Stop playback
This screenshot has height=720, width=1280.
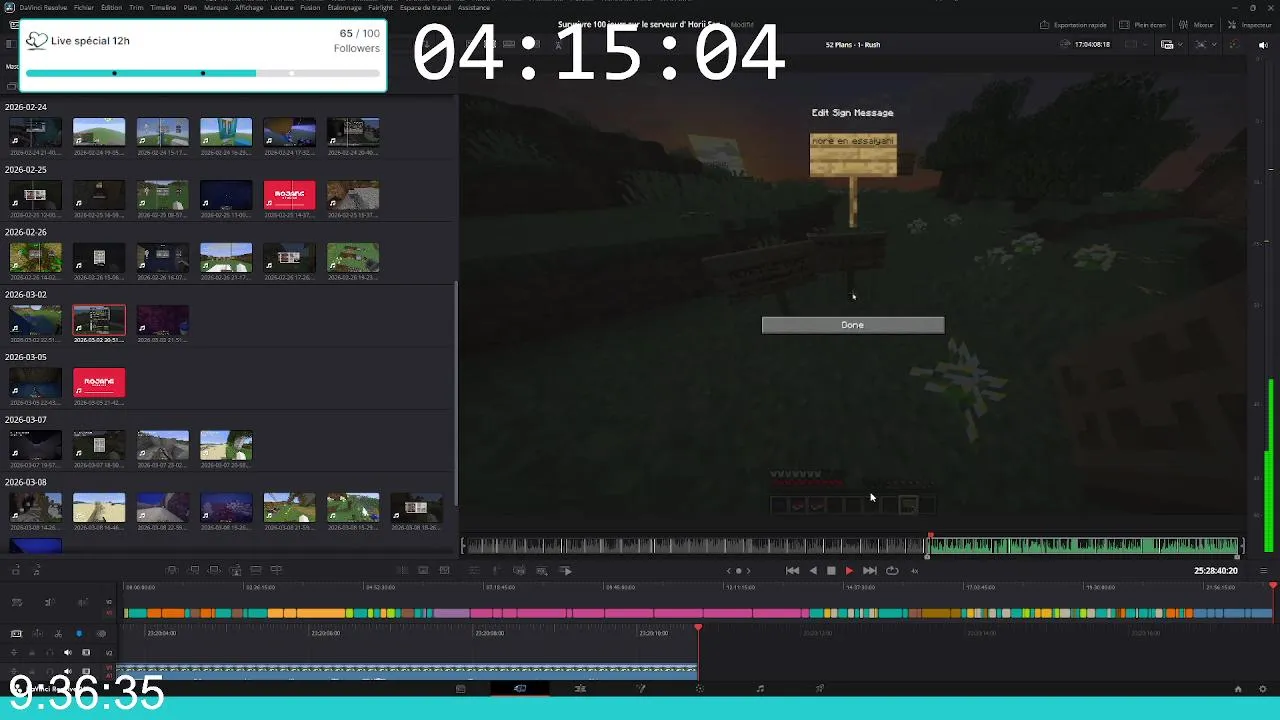tap(831, 571)
